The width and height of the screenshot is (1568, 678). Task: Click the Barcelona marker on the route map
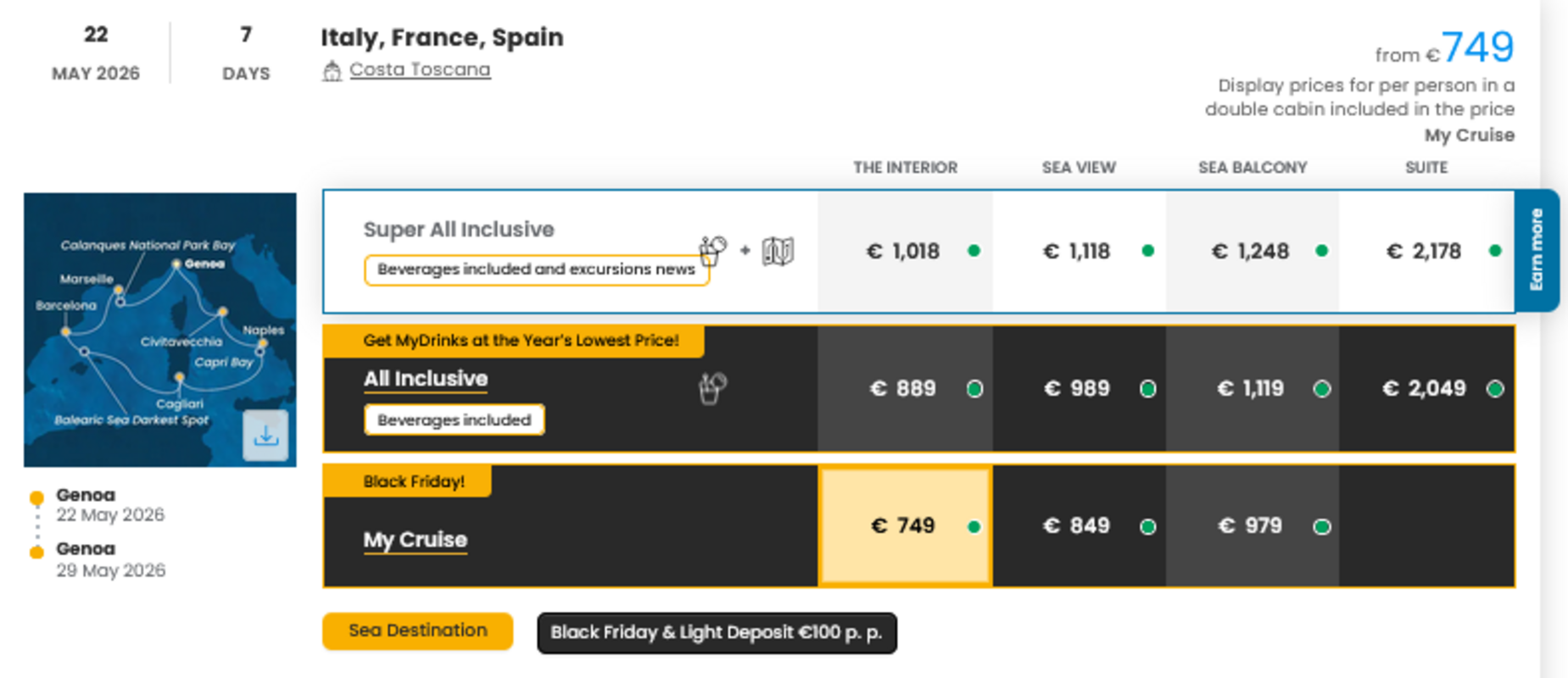click(67, 331)
